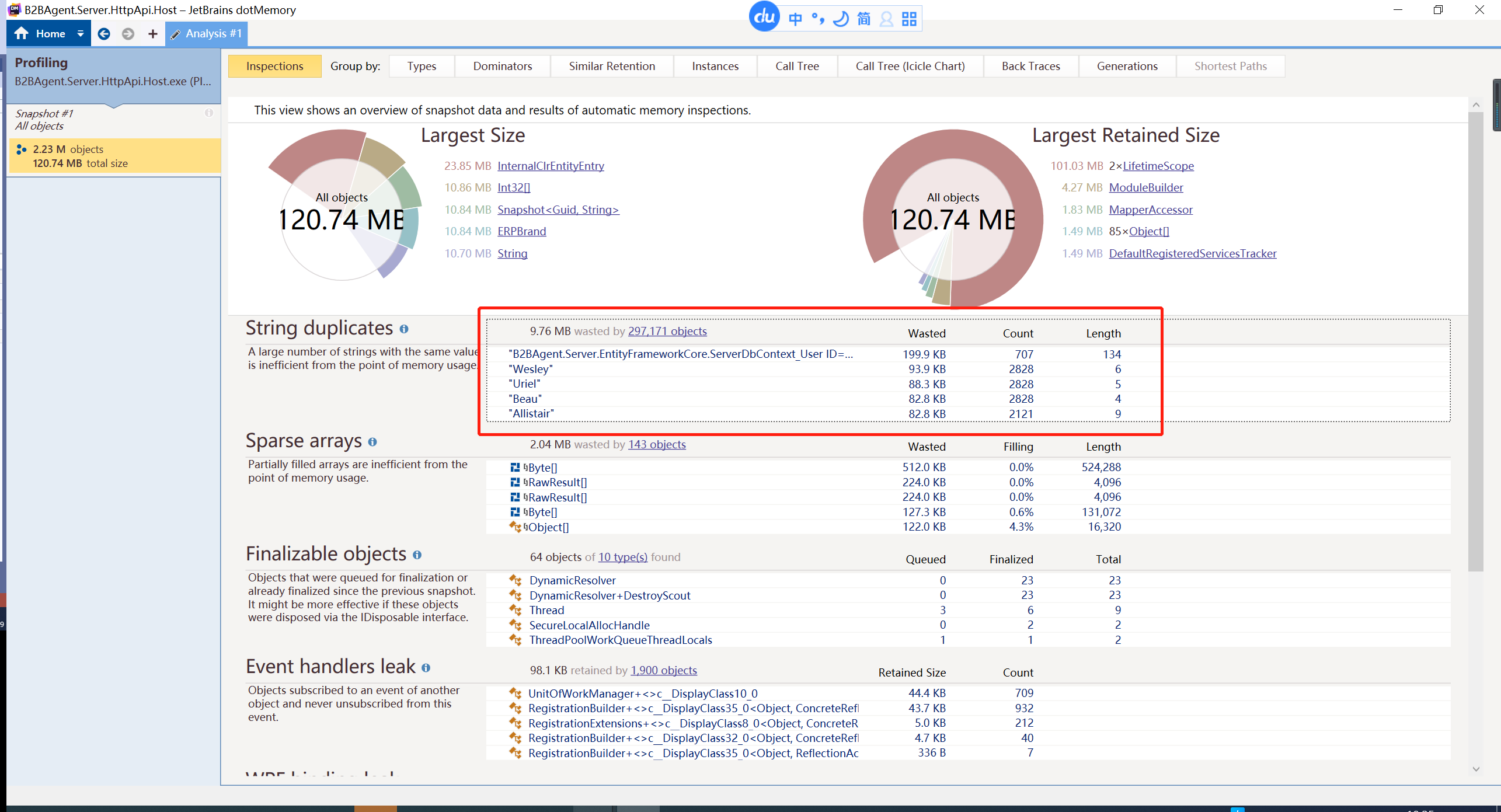Click the Snapshot #1 info icon
The height and width of the screenshot is (812, 1501).
click(208, 113)
